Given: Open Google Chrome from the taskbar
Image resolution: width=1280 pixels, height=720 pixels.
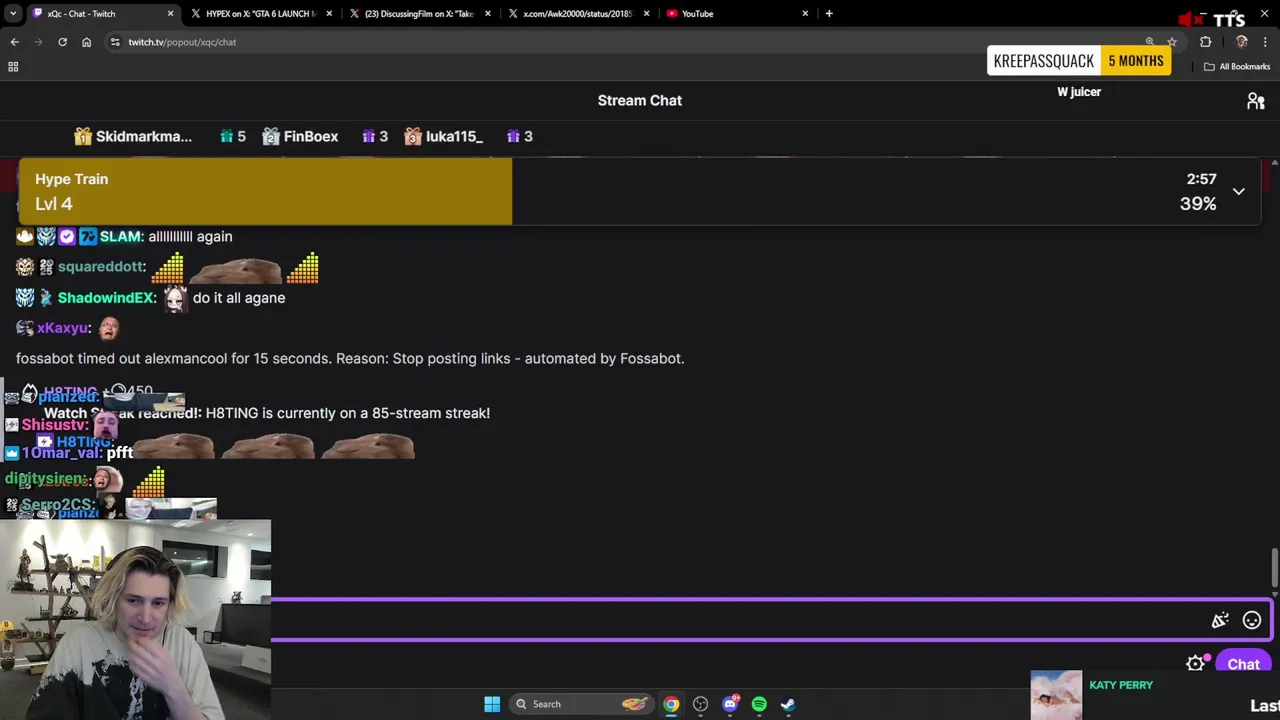Looking at the screenshot, I should (x=671, y=704).
